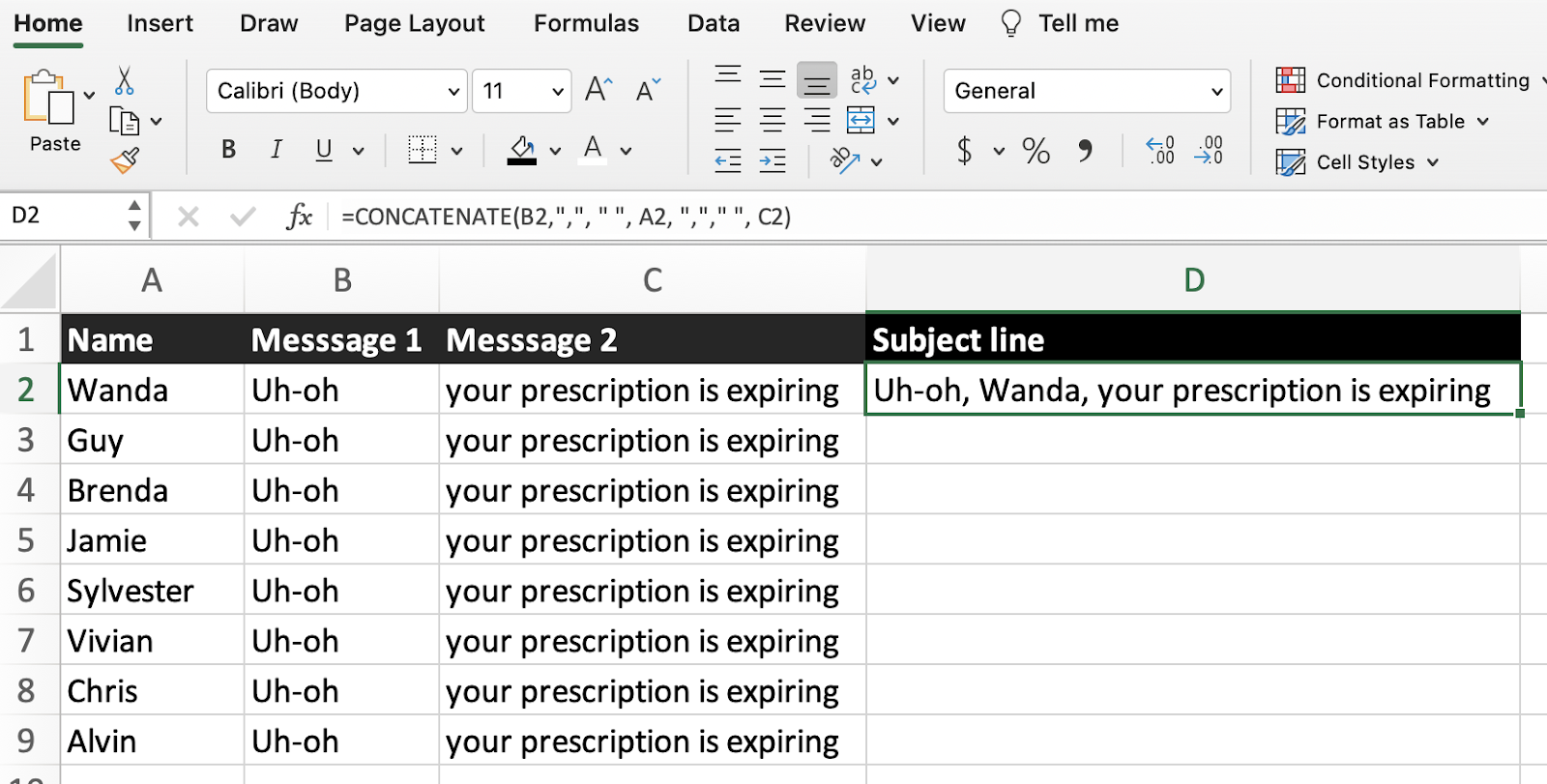The width and height of the screenshot is (1547, 784).
Task: Click the Merge cells icon
Action: pyautogui.click(x=861, y=121)
